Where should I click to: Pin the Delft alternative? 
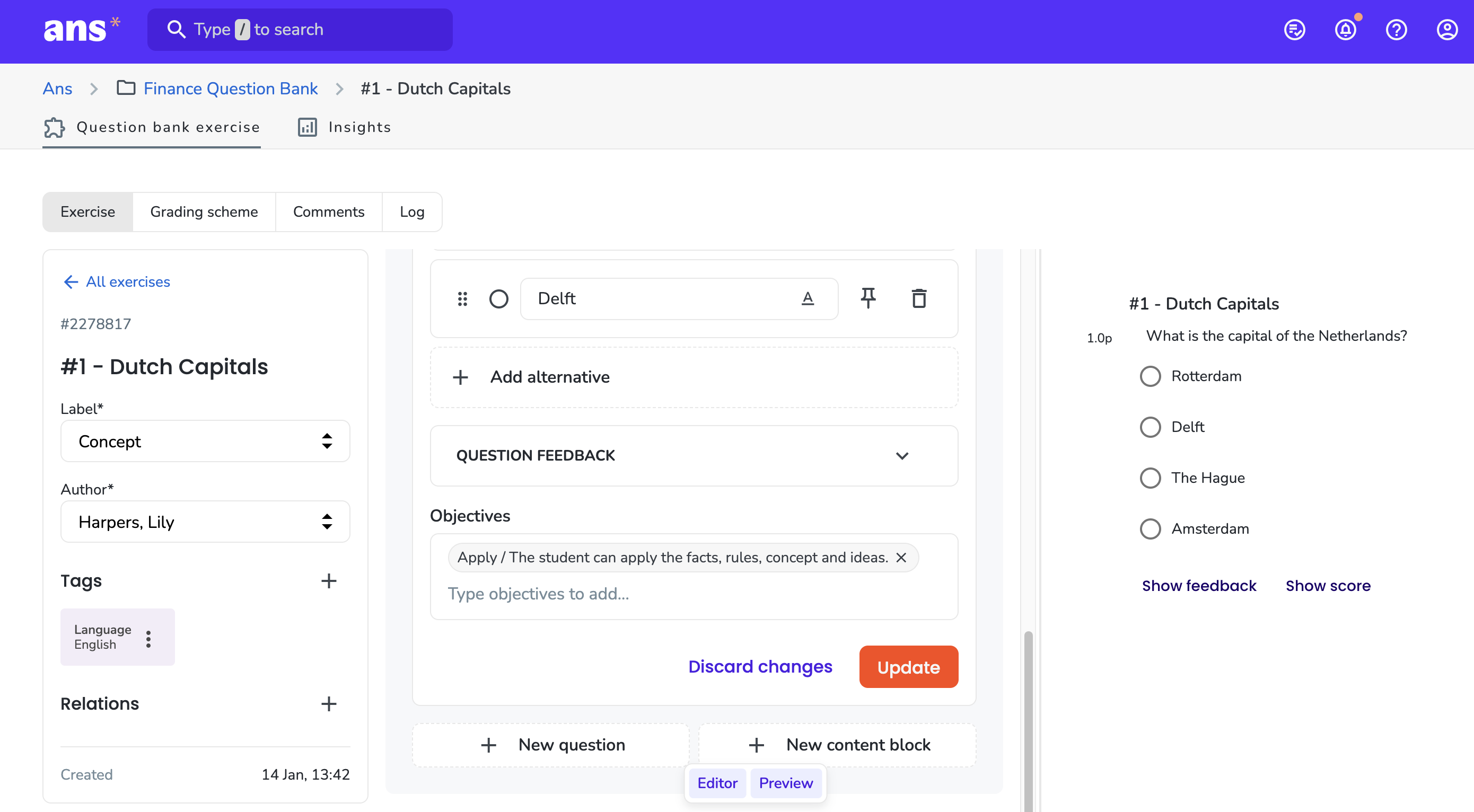pos(868,298)
